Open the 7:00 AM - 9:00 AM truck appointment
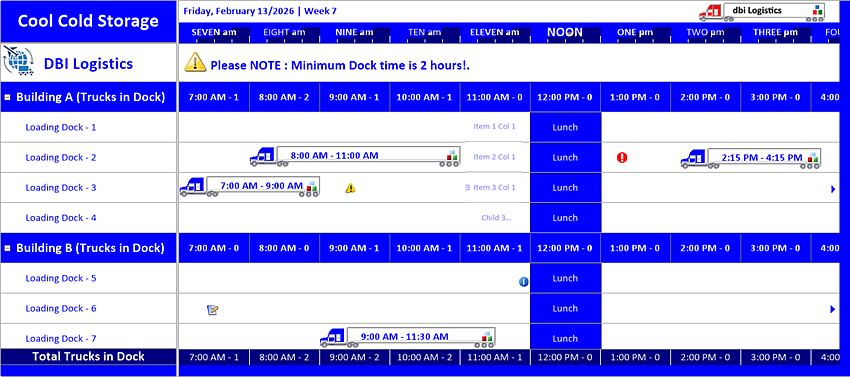The image size is (850, 377). tap(249, 187)
